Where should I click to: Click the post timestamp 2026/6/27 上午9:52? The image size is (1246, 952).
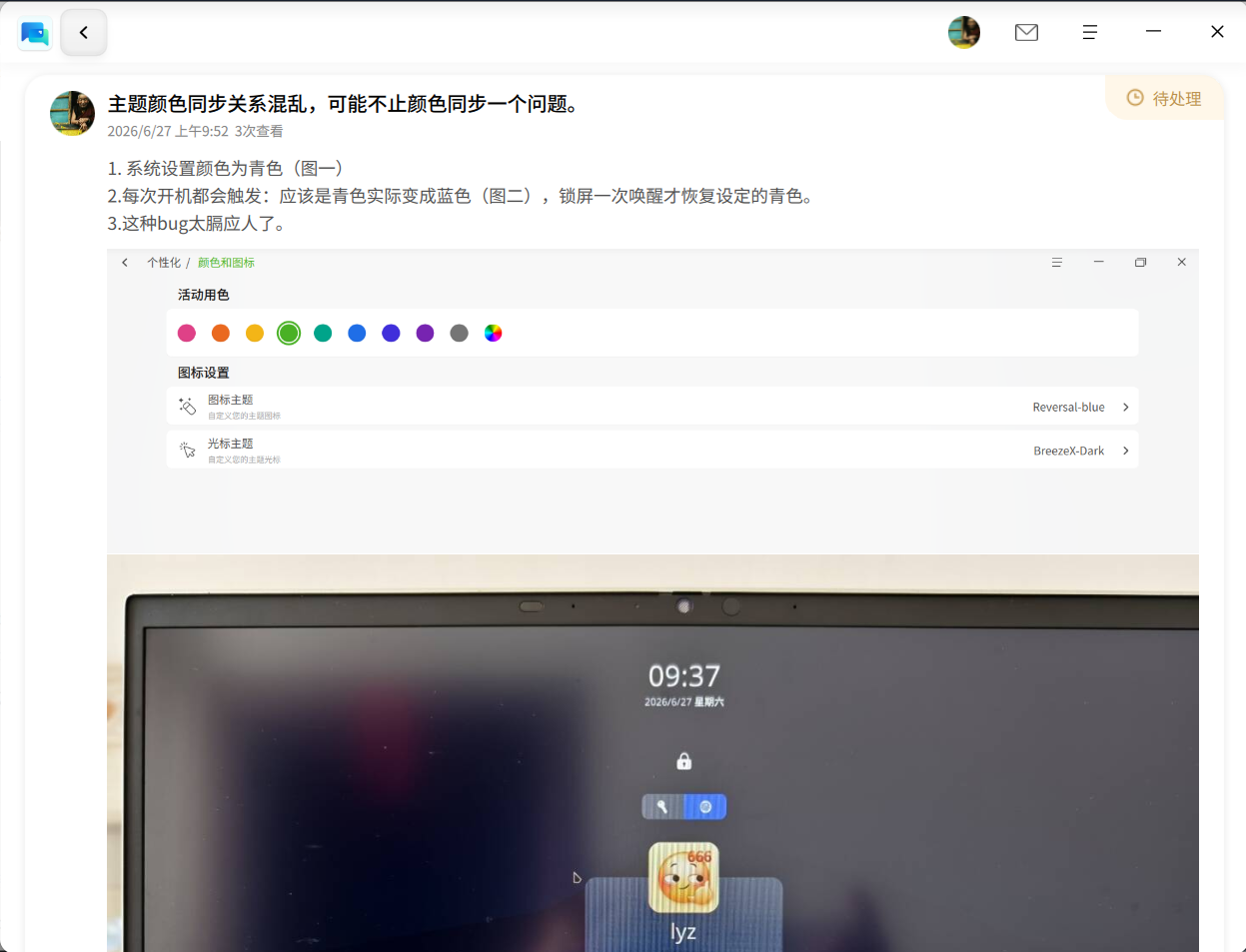coord(168,131)
